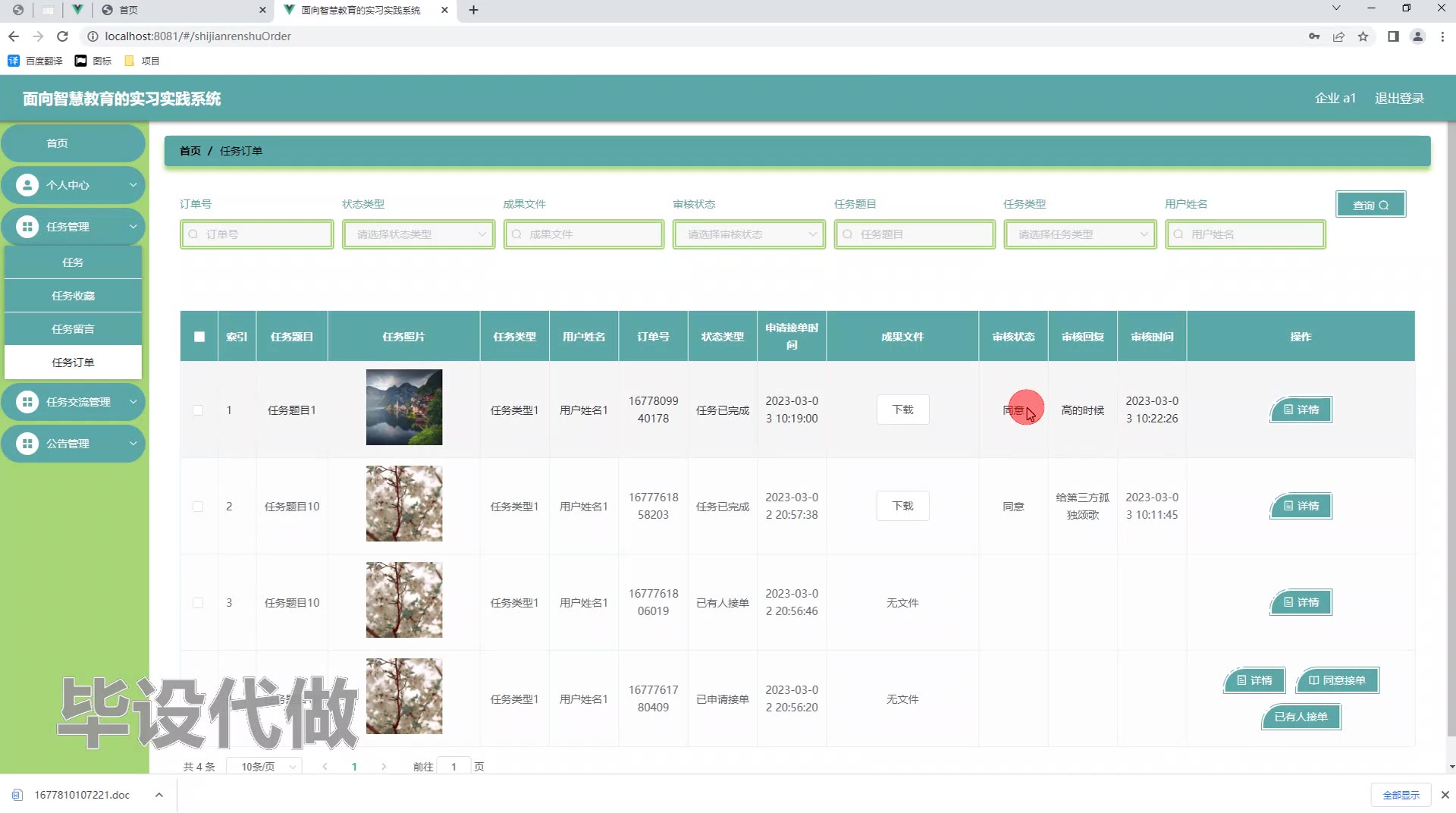Select 任务收藏 submenu item

73,296
